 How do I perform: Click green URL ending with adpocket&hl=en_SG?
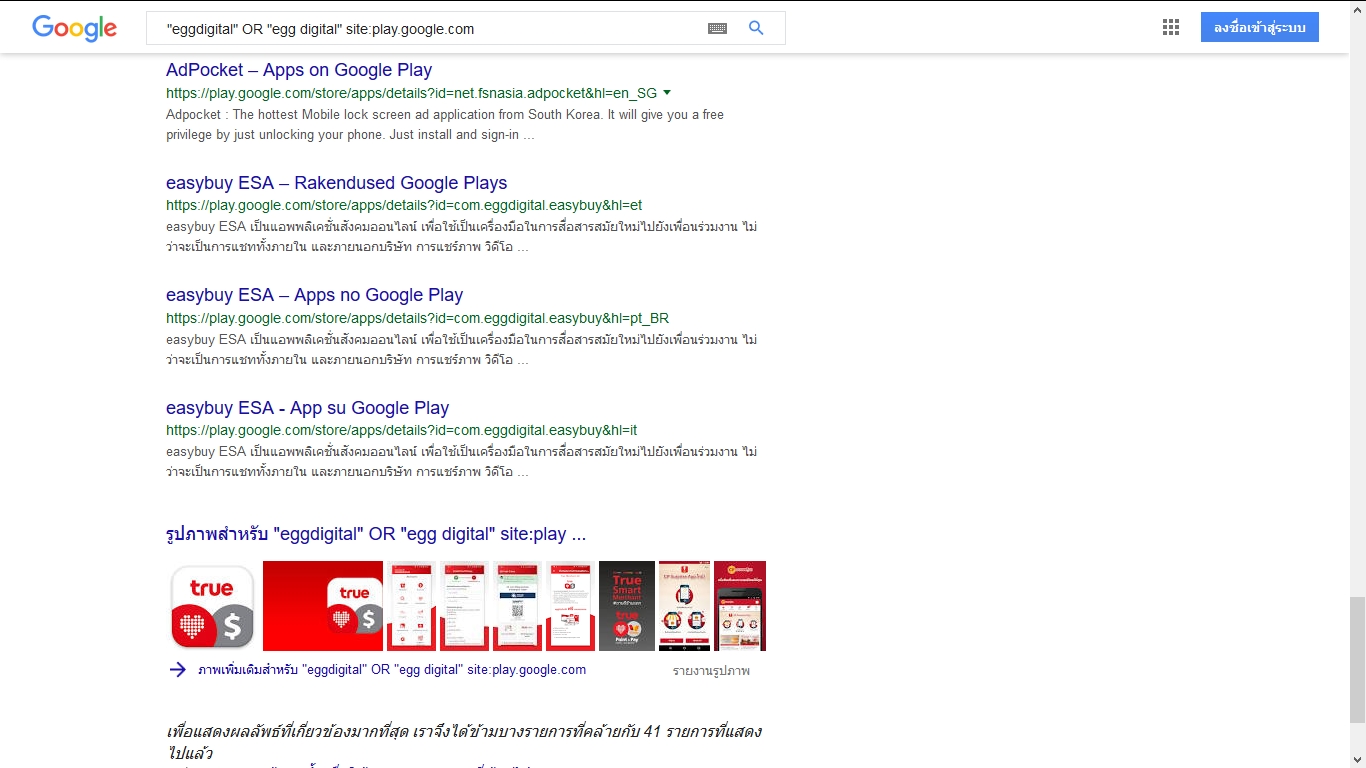(x=411, y=93)
